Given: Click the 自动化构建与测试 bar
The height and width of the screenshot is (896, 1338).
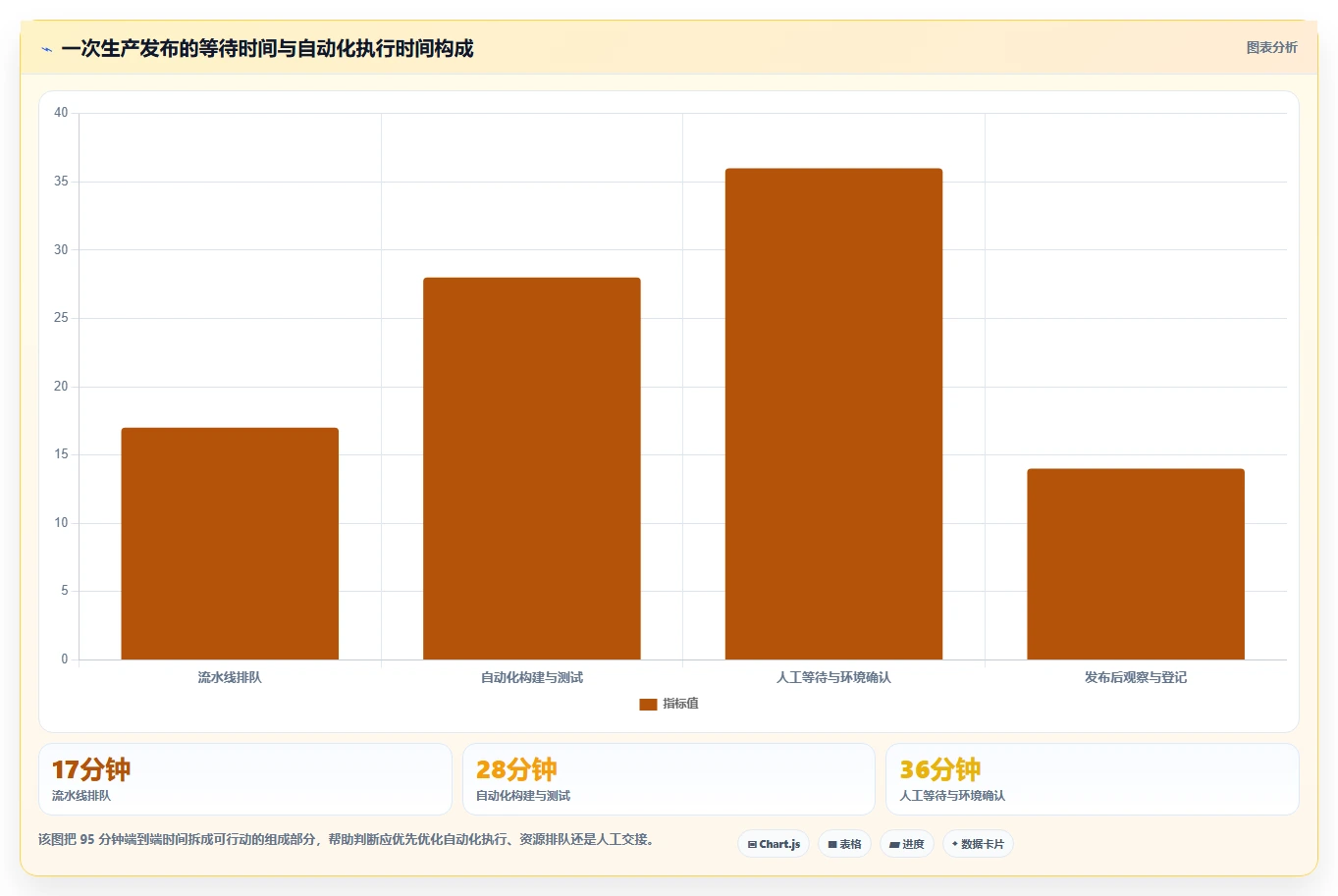Looking at the screenshot, I should (532, 468).
